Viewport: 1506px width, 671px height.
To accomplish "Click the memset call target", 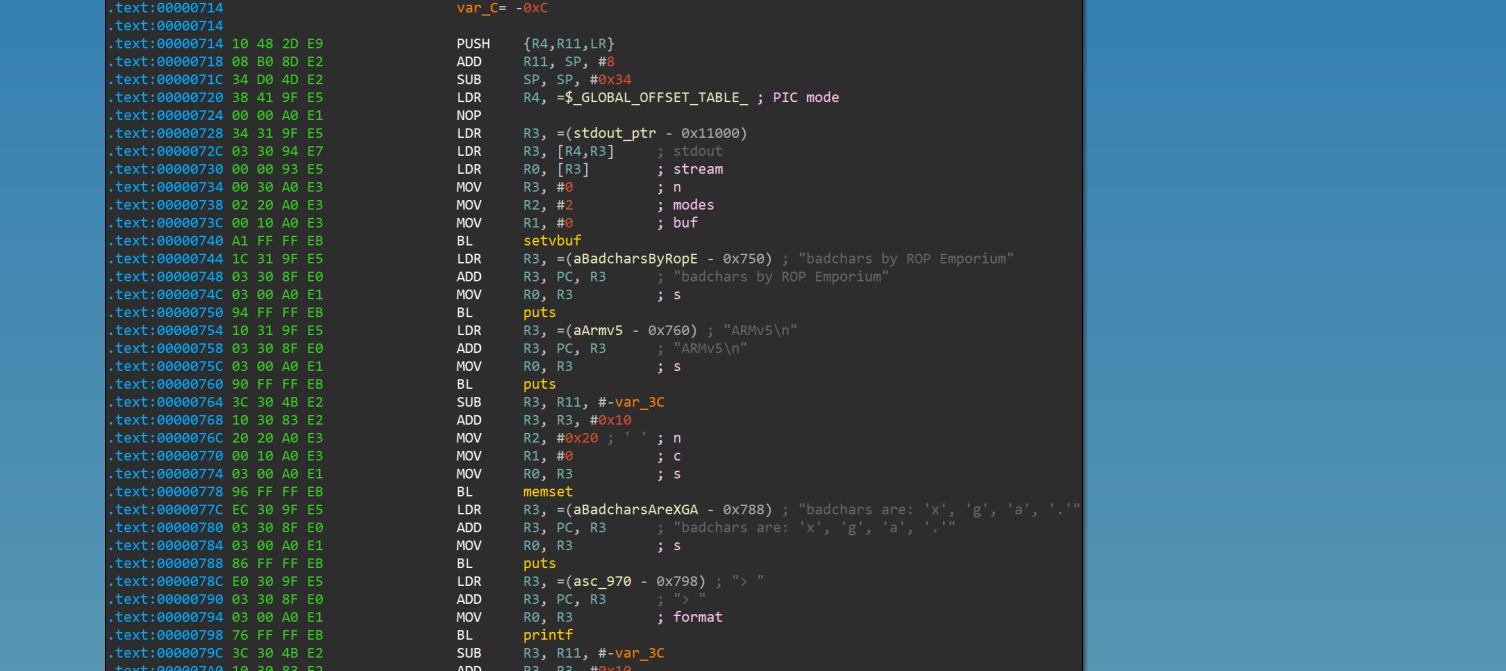I will 547,492.
